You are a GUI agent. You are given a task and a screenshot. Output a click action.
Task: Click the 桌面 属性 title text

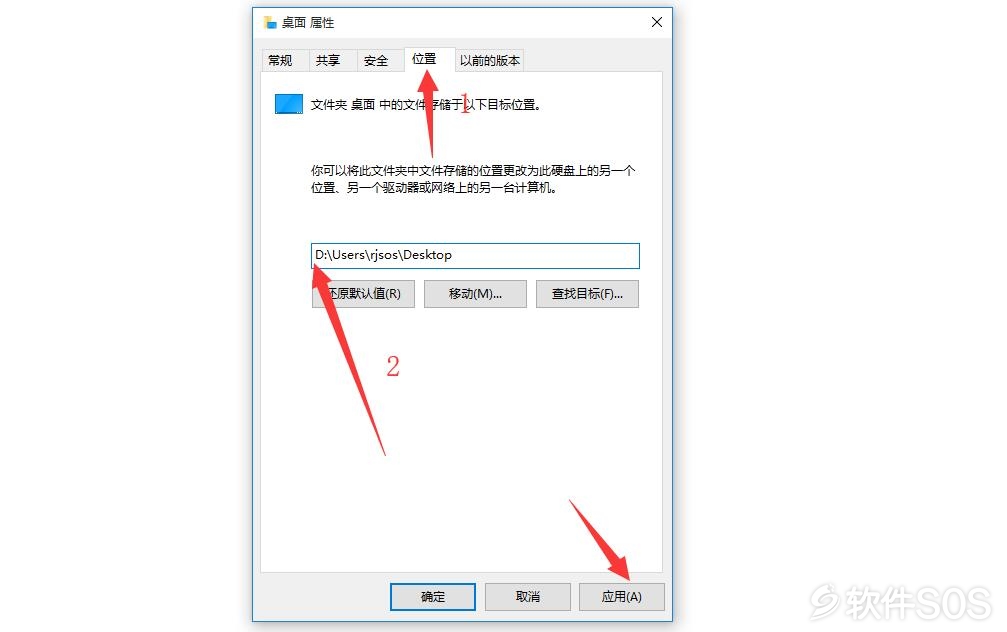[x=308, y=22]
